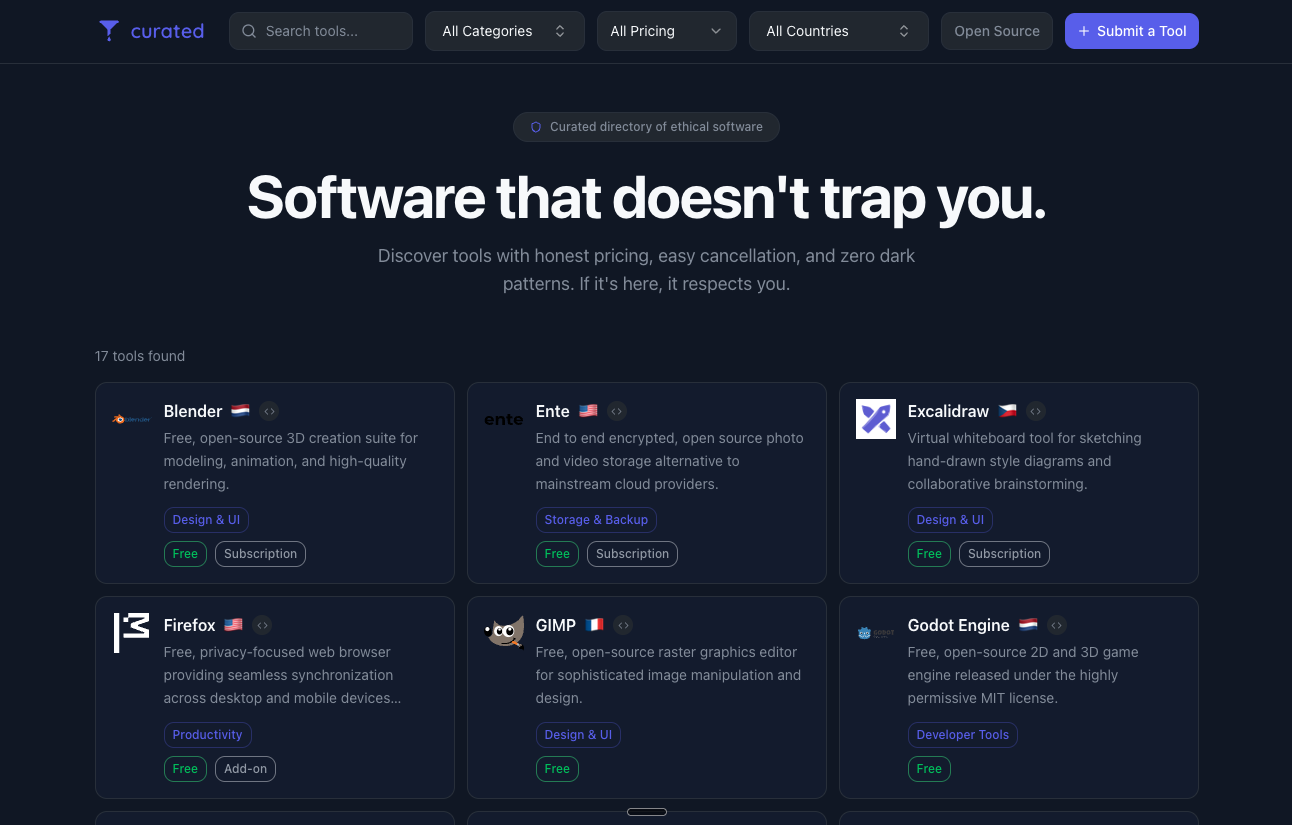Click the Ente logo icon

tap(503, 419)
